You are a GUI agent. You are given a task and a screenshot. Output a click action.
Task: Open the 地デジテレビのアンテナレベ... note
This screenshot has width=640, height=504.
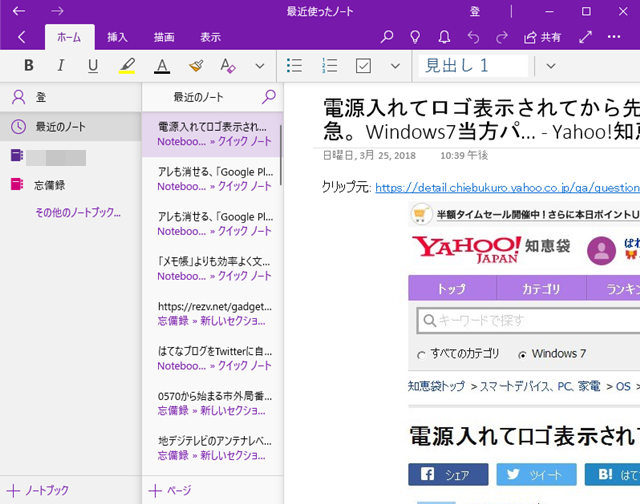click(212, 448)
